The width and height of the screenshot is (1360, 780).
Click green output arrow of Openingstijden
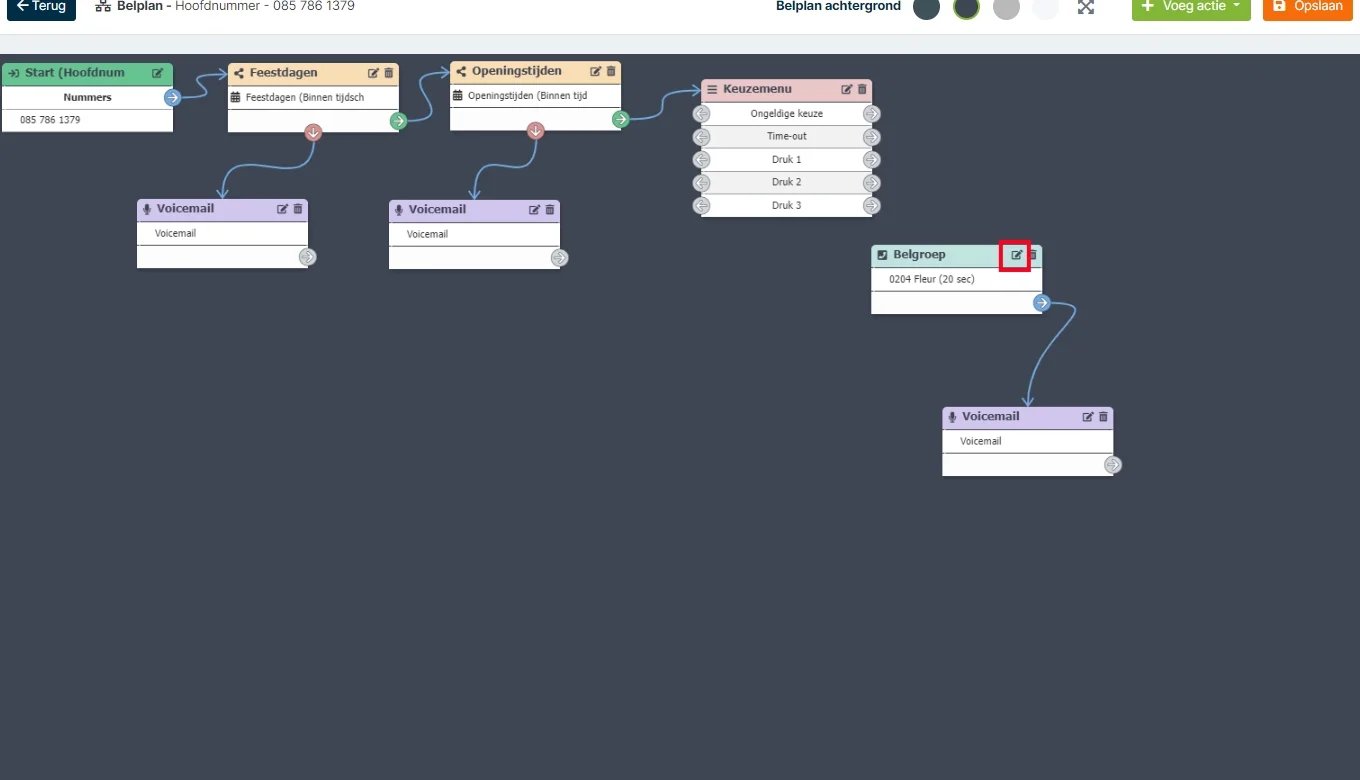tap(621, 119)
